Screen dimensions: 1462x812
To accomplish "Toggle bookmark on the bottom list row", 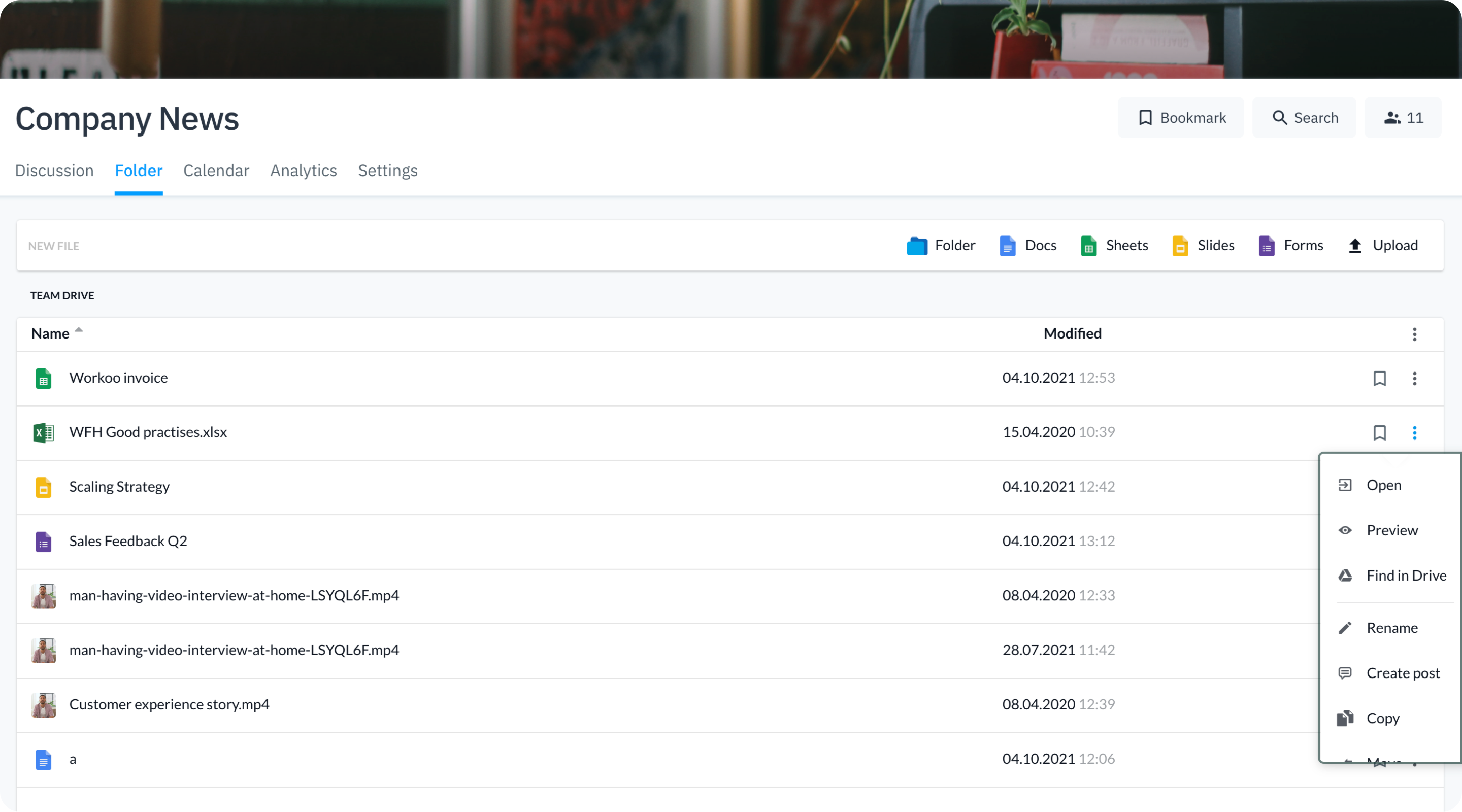I will 1380,763.
